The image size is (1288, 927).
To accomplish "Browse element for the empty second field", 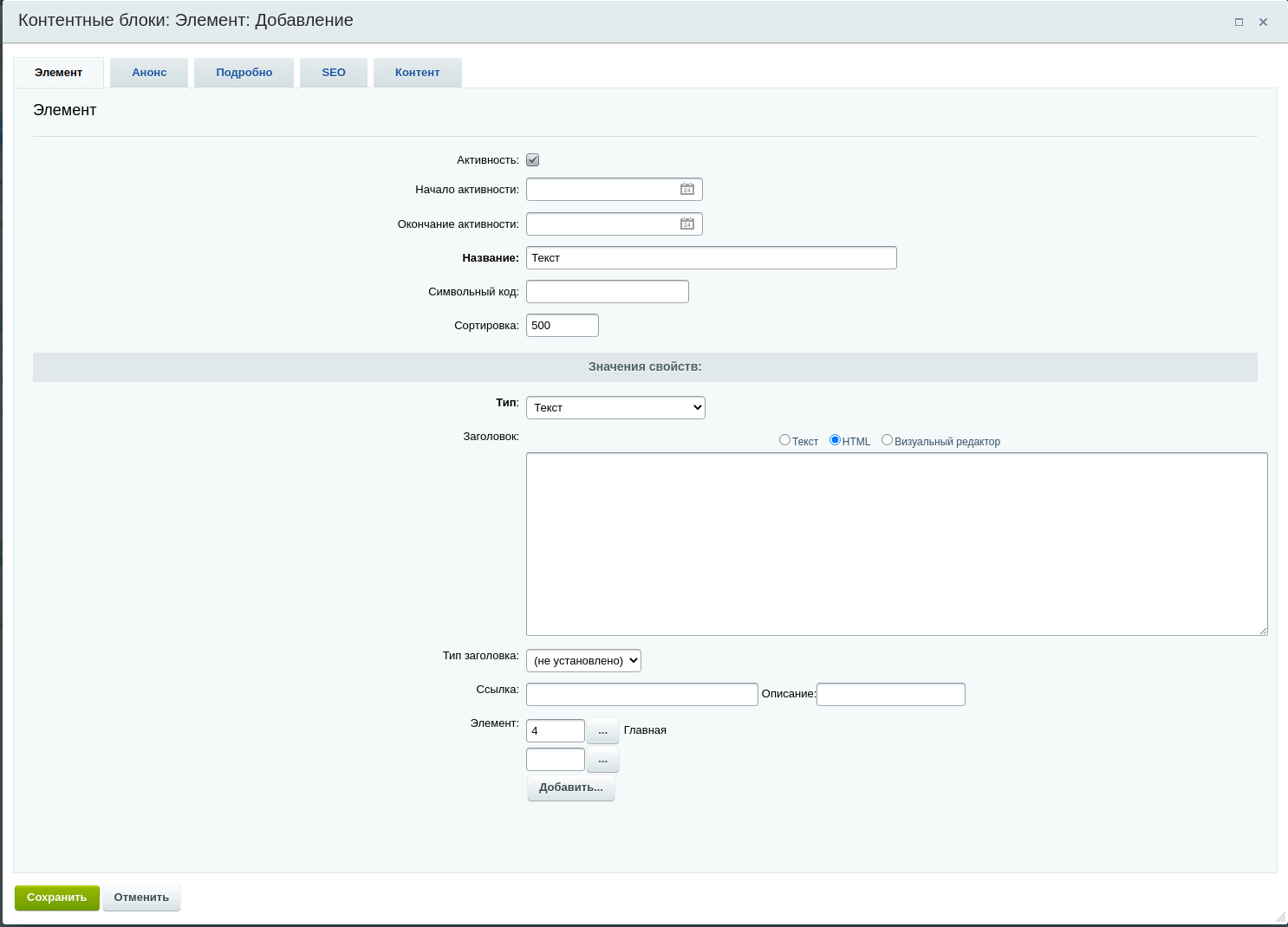I will coord(602,760).
